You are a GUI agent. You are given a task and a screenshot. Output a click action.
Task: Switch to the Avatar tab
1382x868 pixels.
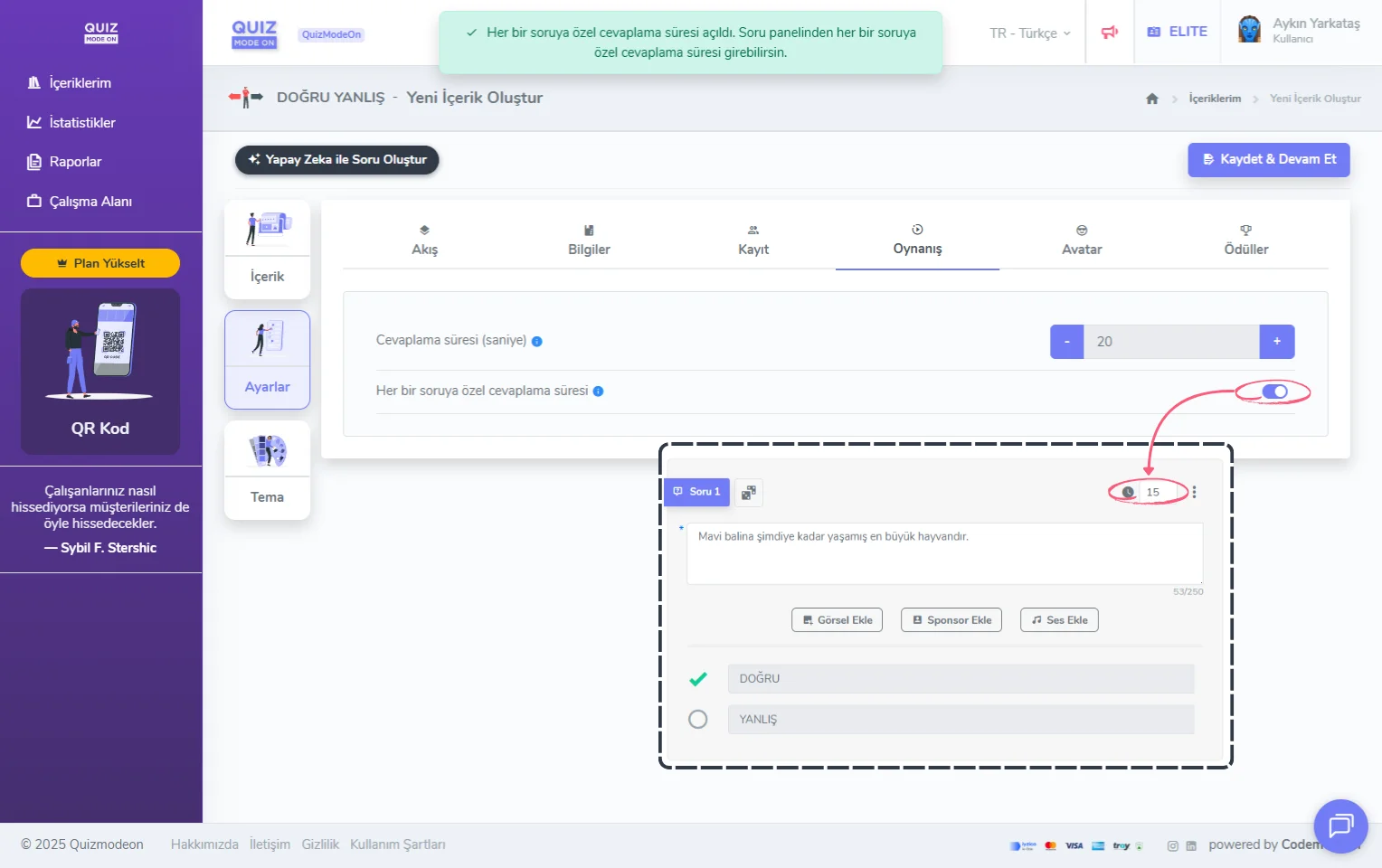click(1081, 241)
